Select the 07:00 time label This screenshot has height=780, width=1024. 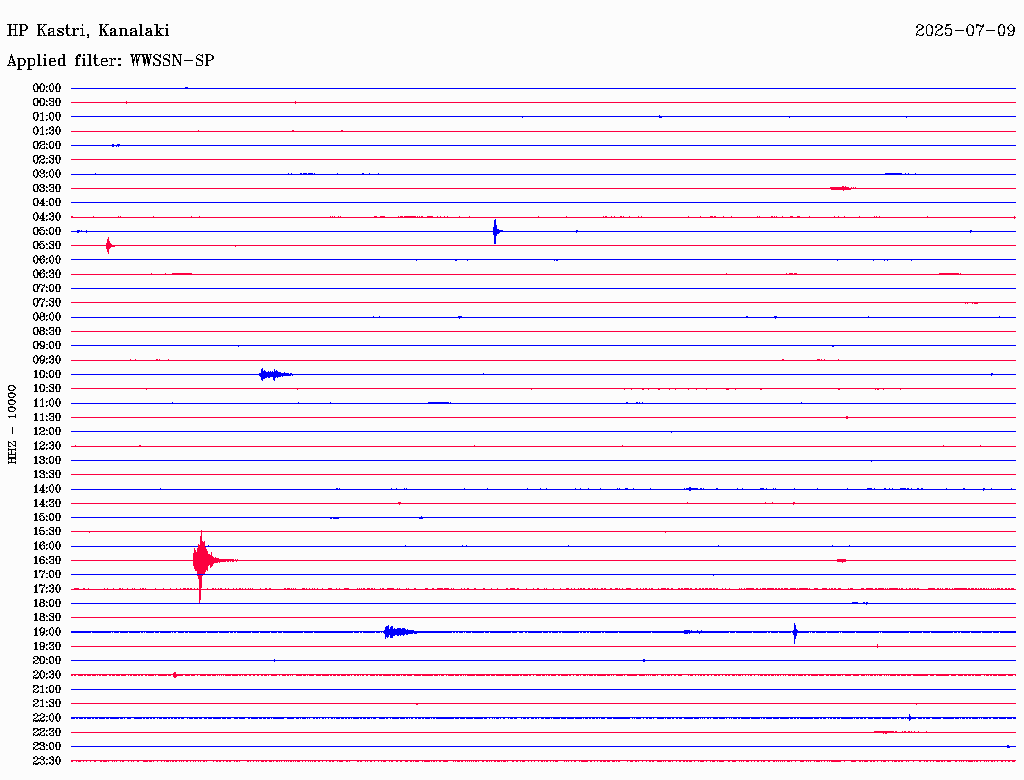coord(47,289)
